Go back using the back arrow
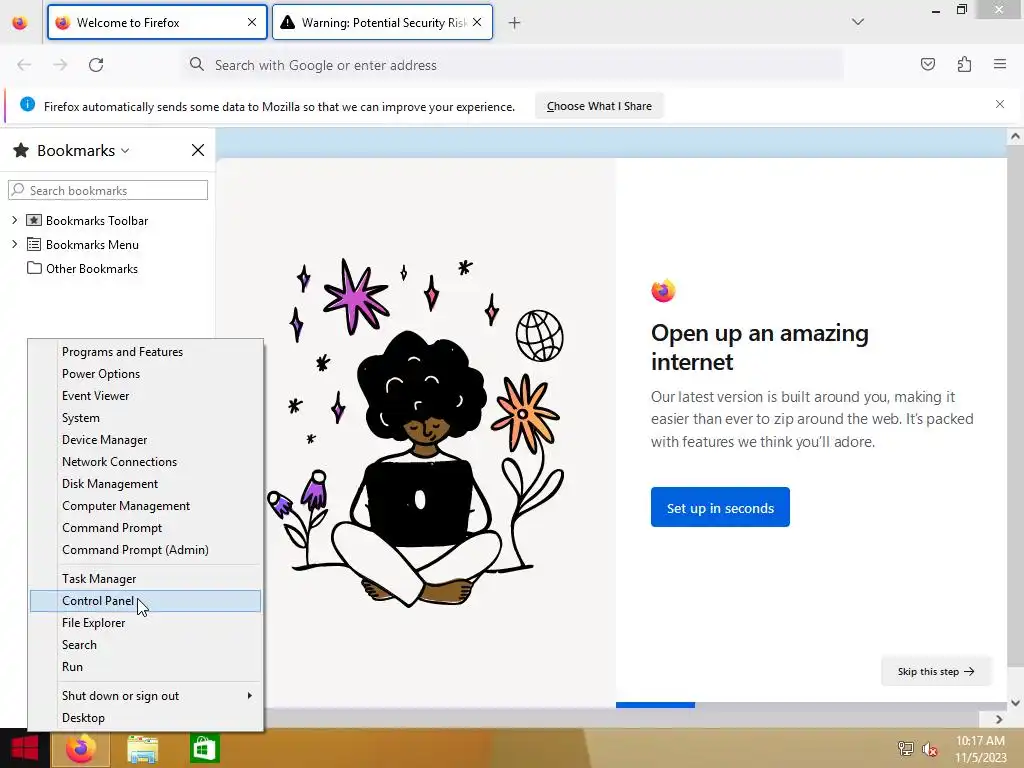Image resolution: width=1024 pixels, height=768 pixels. 24,65
